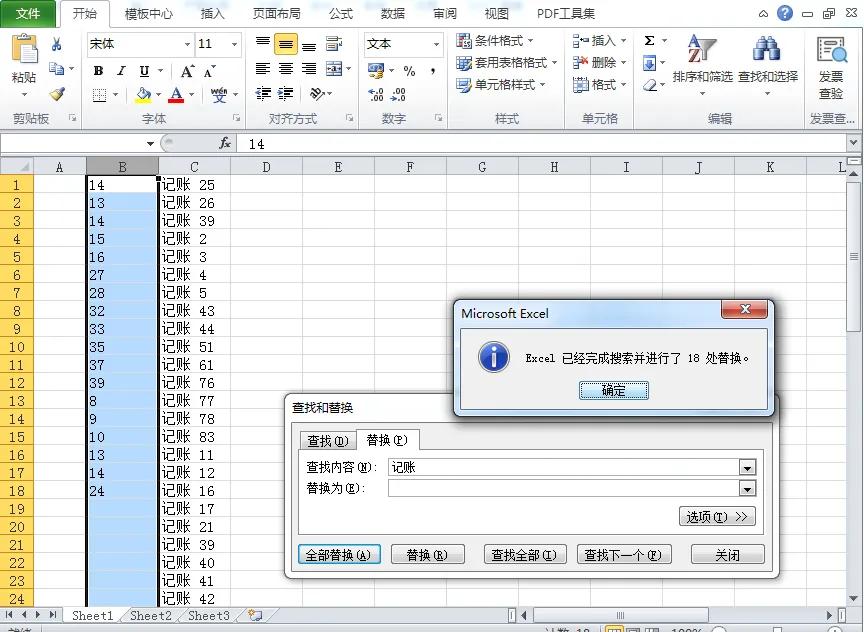Click the Cut scissors icon
Image resolution: width=864 pixels, height=632 pixels.
56,44
